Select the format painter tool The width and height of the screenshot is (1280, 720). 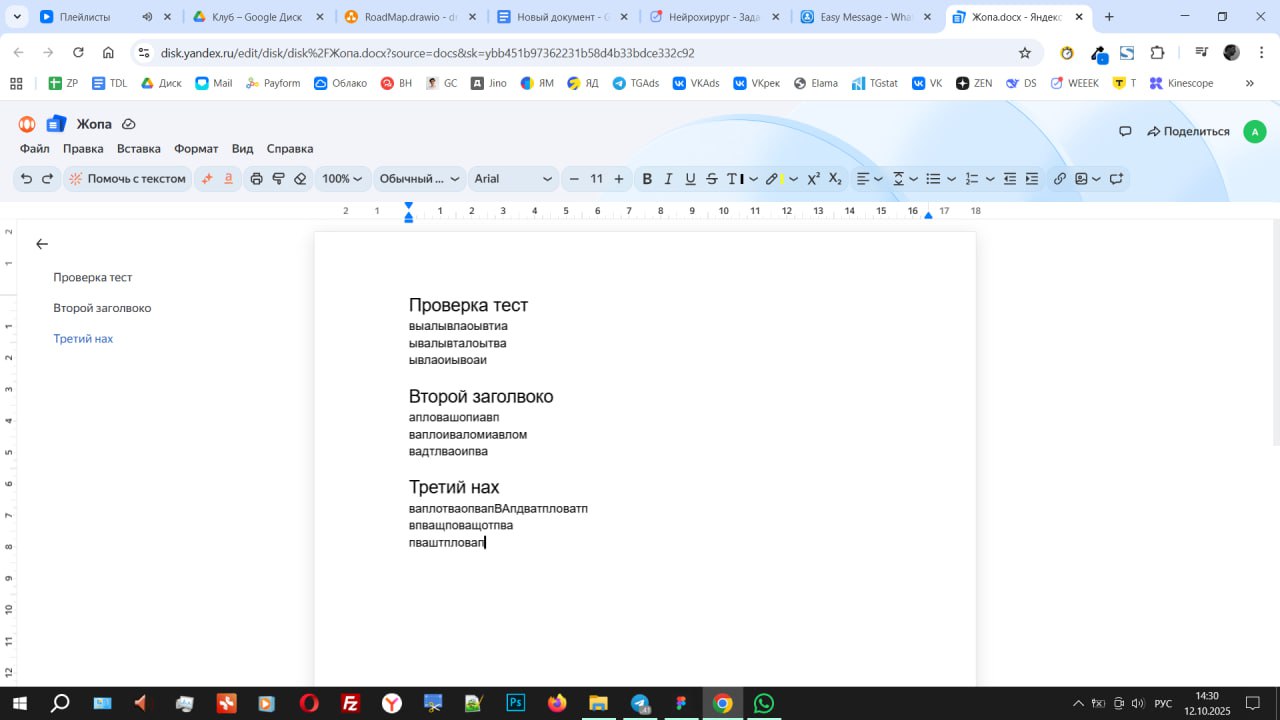(278, 179)
